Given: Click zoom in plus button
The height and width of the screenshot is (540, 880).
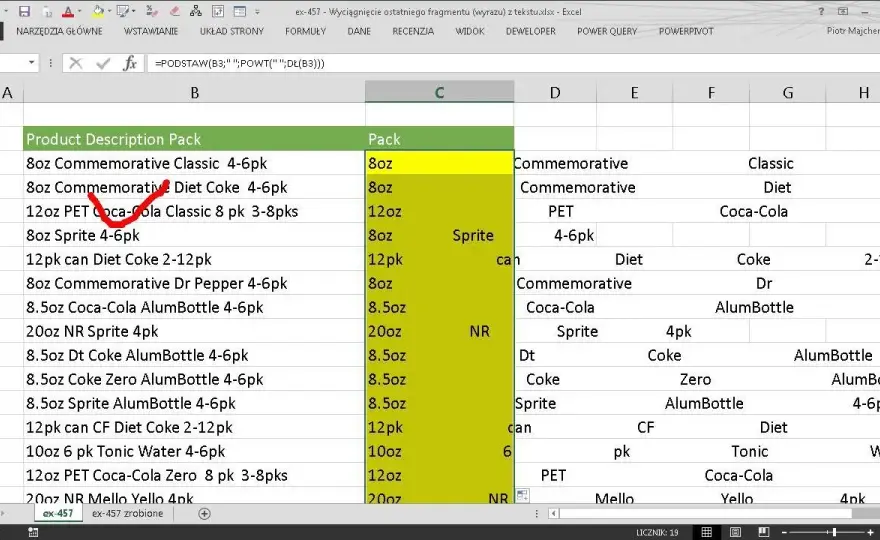Looking at the screenshot, I should tap(870, 532).
